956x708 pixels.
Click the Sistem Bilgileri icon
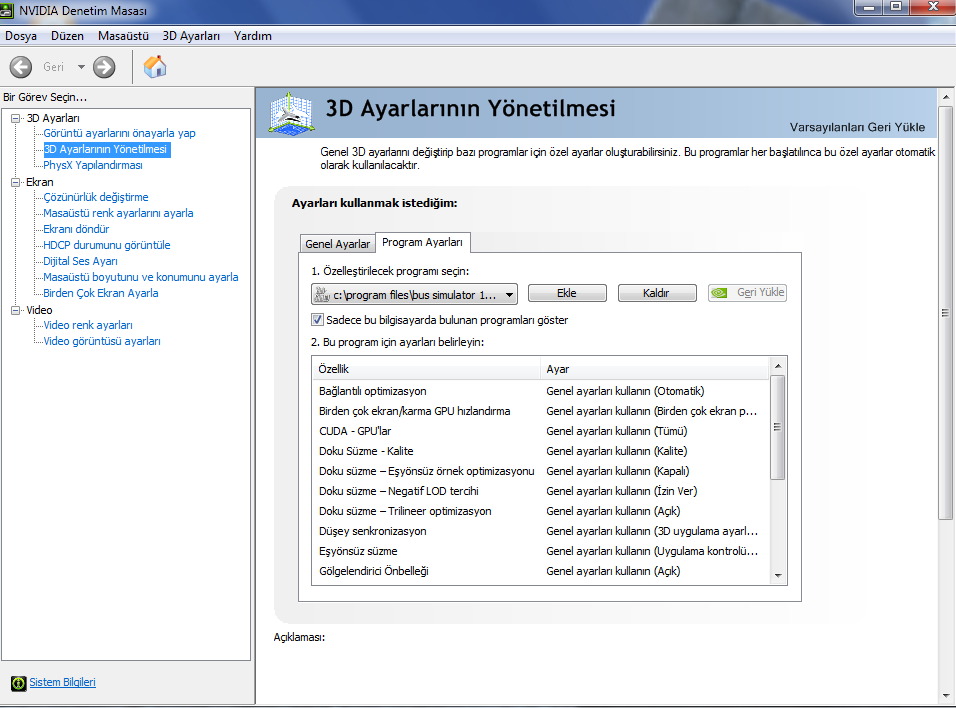18,683
